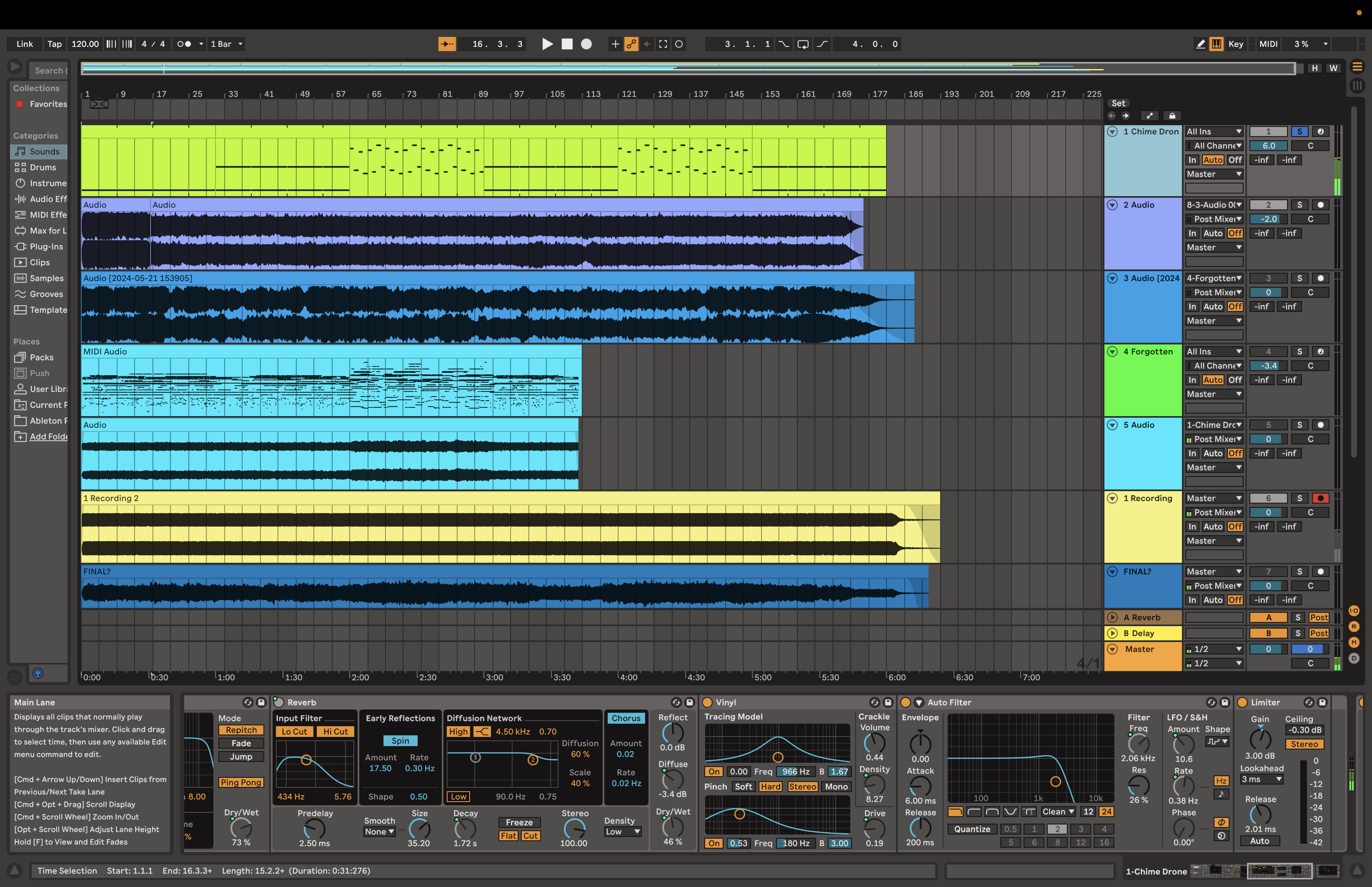The width and height of the screenshot is (1372, 887).
Task: Toggle the Loop switch icon
Action: 803,44
